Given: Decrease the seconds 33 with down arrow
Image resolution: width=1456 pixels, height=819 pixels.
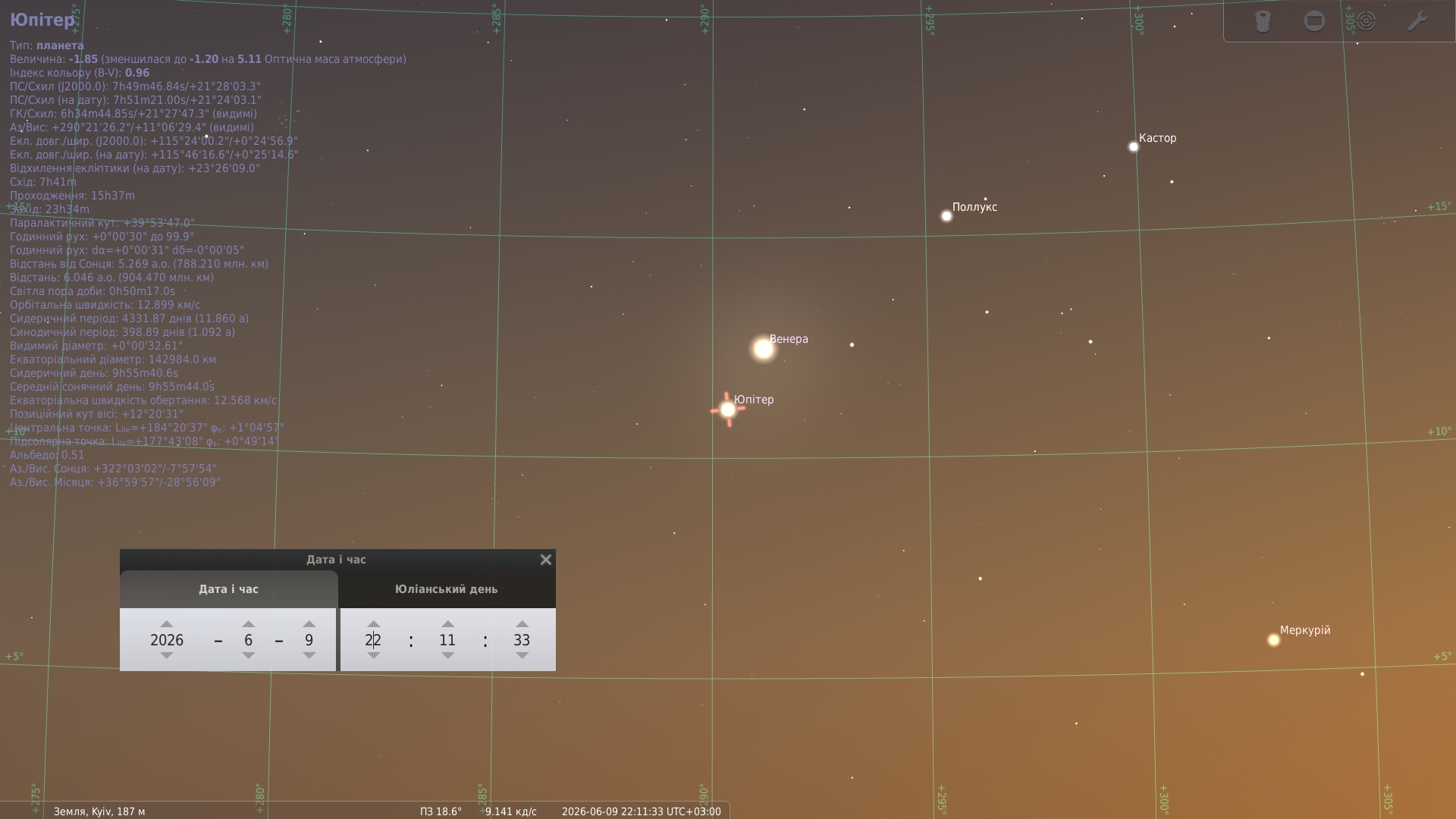Looking at the screenshot, I should tap(522, 655).
